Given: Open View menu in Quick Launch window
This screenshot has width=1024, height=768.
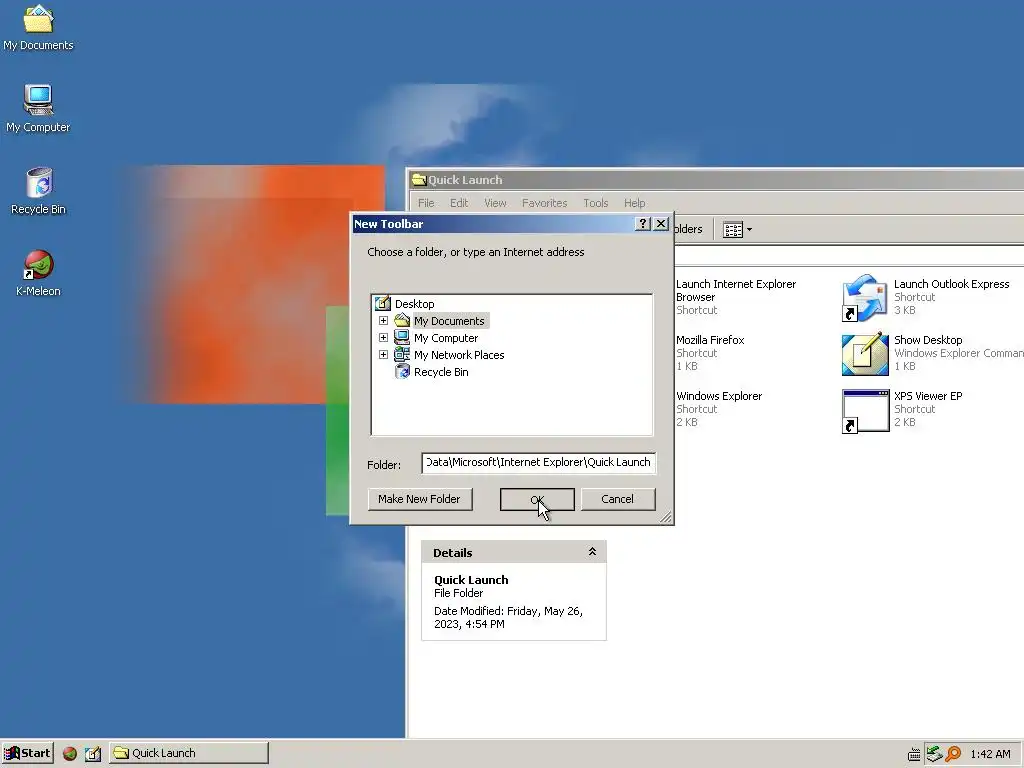Looking at the screenshot, I should pos(495,203).
